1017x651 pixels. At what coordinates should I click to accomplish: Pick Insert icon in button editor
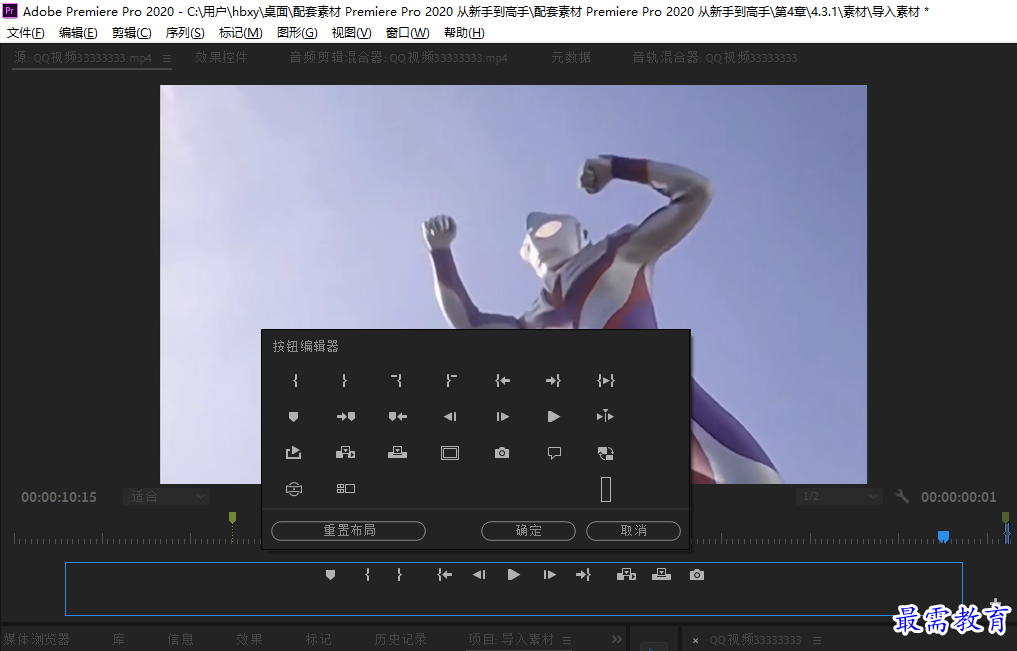[346, 453]
